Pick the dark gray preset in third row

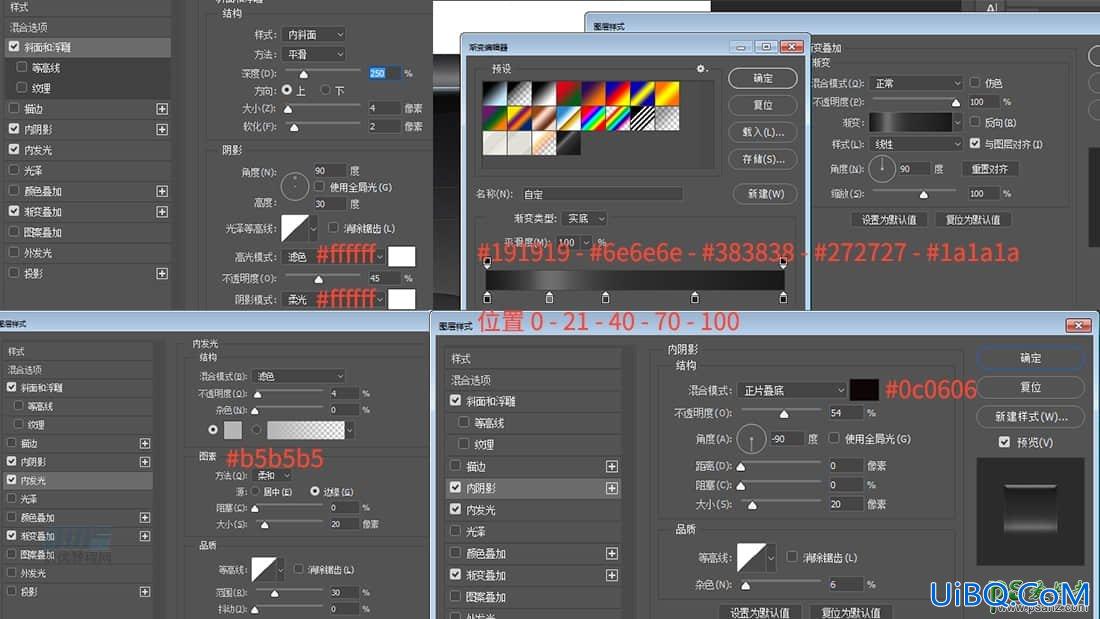click(x=568, y=143)
